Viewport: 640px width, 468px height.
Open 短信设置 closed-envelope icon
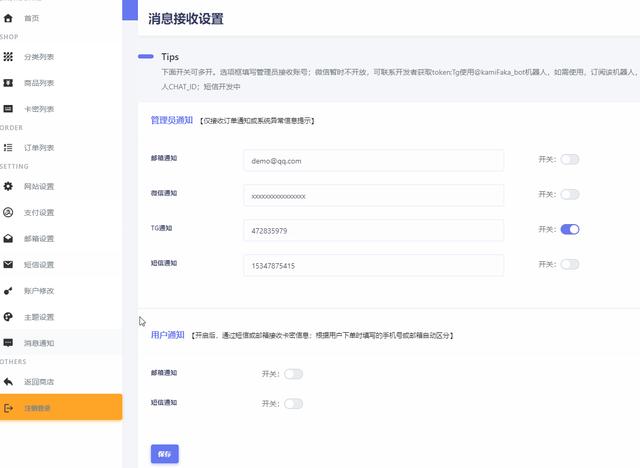coord(8,265)
